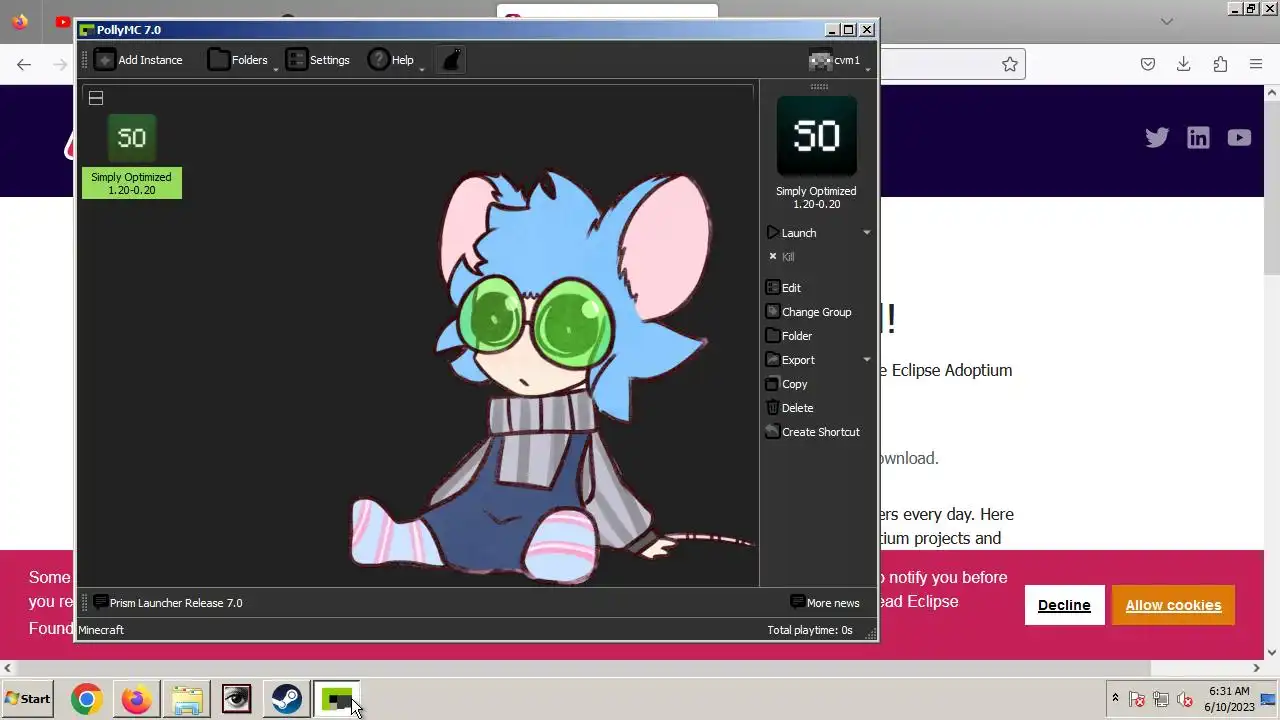Collapse the instance group header
1280x720 pixels.
96,98
